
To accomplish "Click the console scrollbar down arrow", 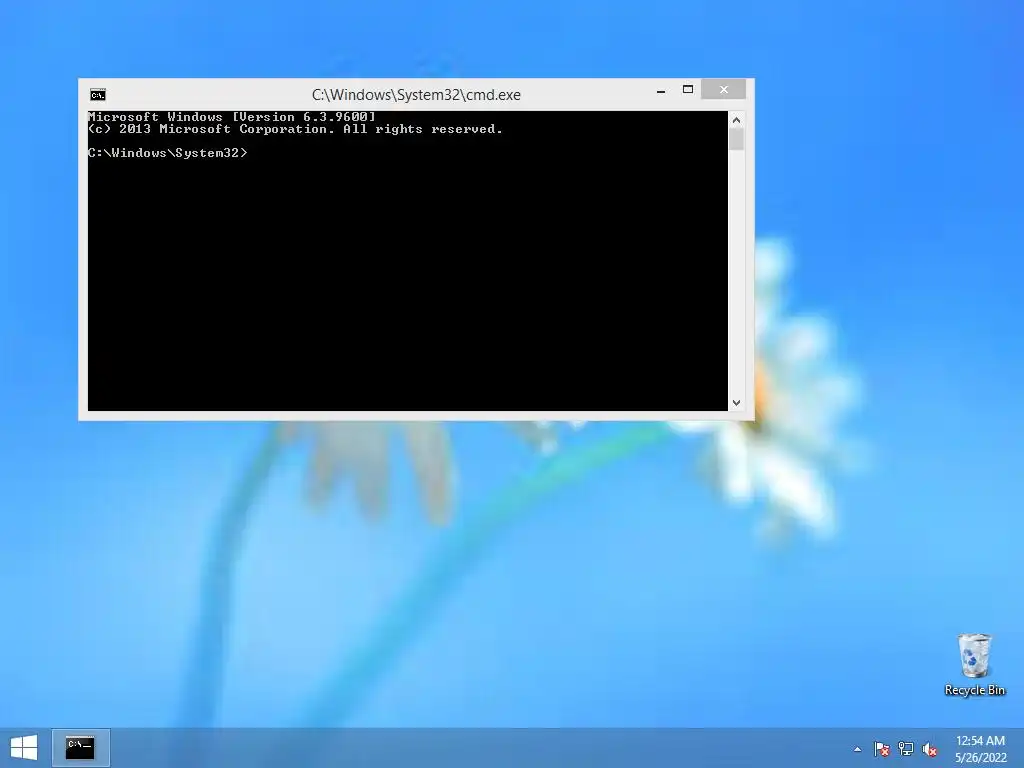I will pos(737,403).
